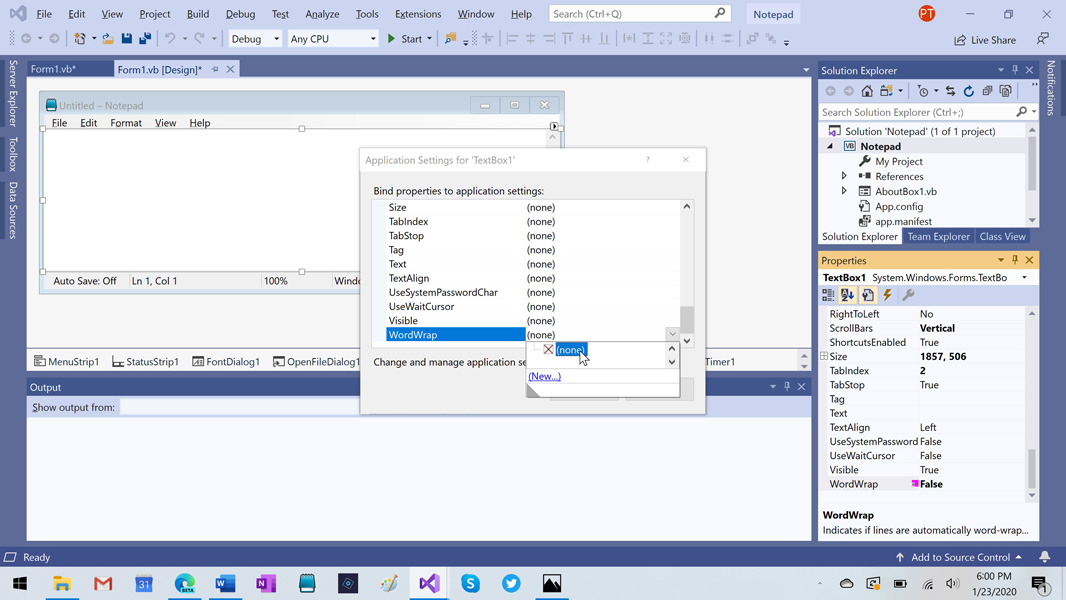Expand the References node in Solution Explorer
The width and height of the screenshot is (1066, 600).
coord(844,176)
